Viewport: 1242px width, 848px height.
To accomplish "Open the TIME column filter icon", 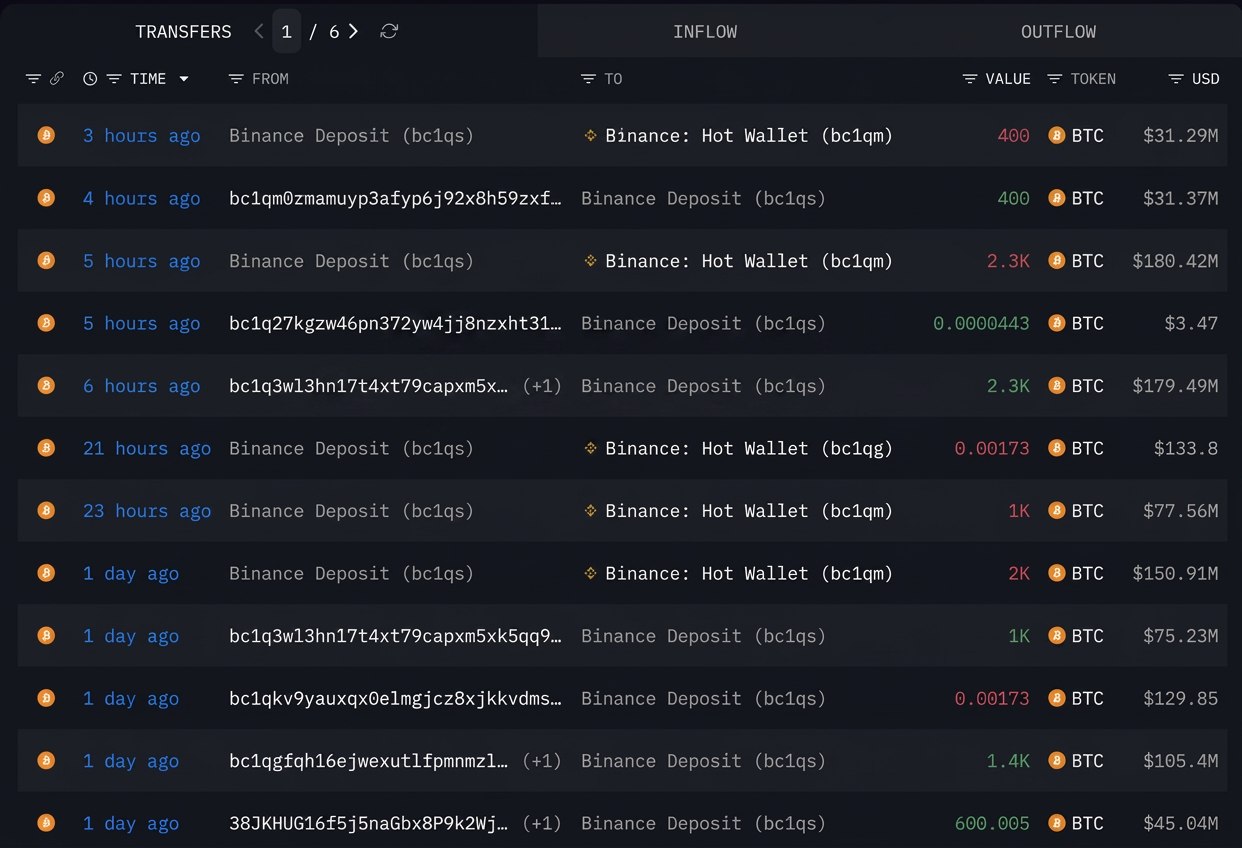I will coord(114,78).
